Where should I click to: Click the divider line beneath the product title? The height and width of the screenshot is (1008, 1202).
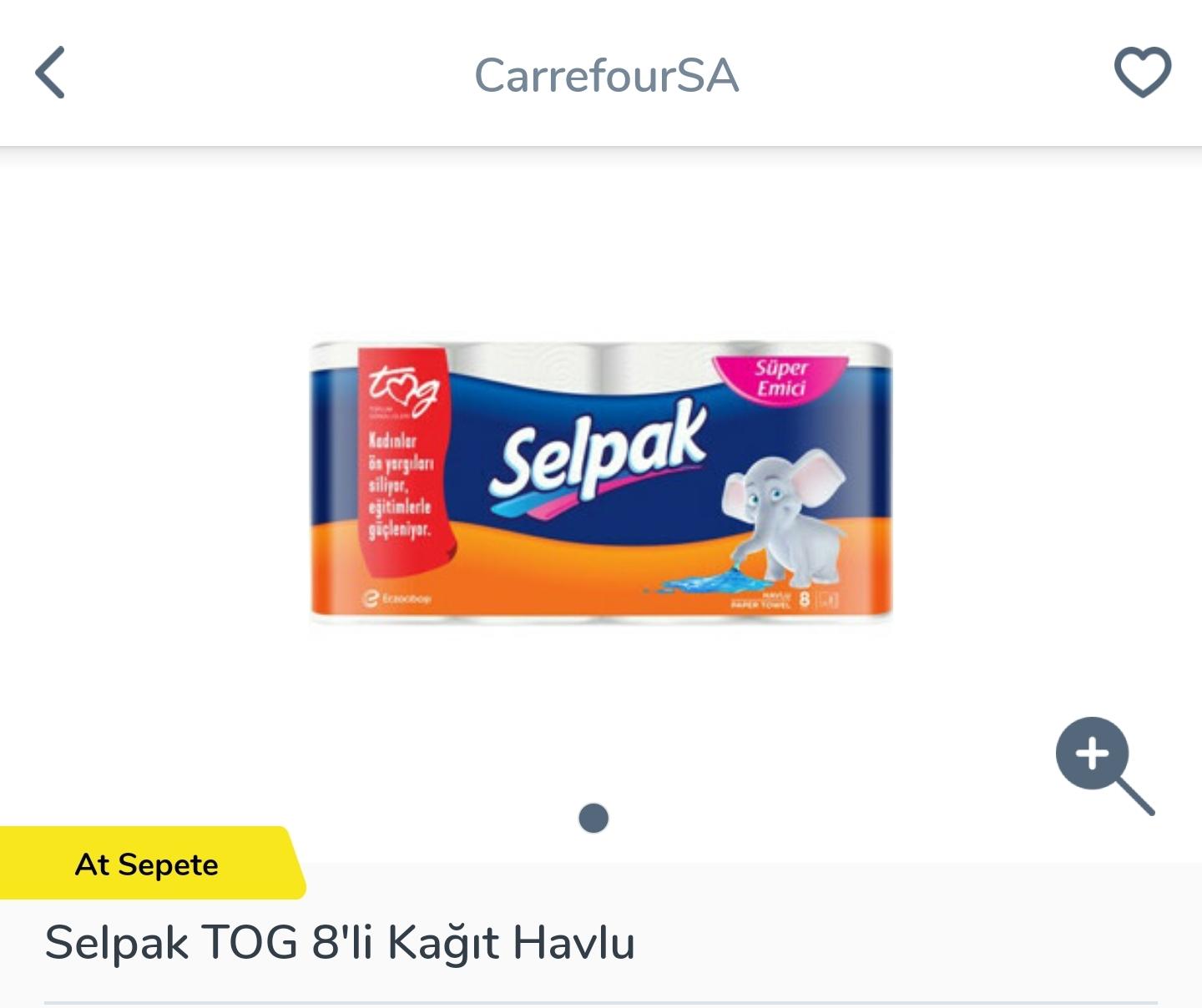[601, 1001]
